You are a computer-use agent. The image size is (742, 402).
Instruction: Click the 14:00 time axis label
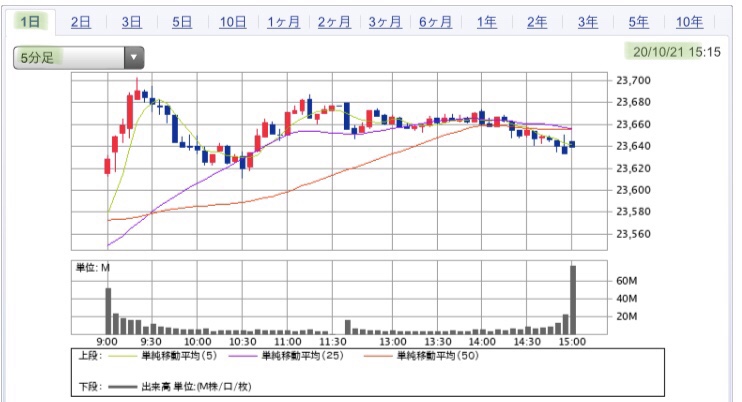coord(482,341)
